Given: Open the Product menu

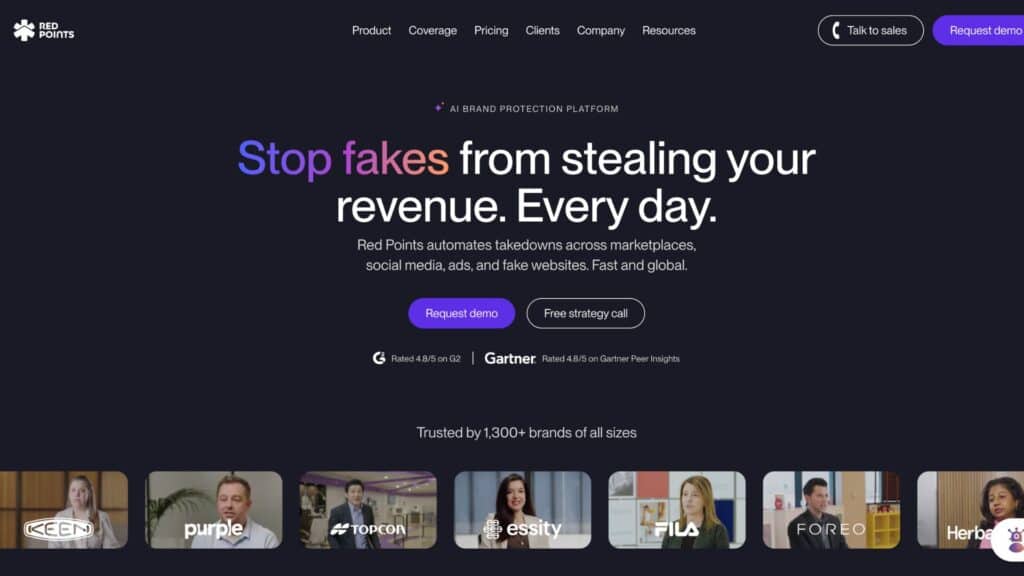Looking at the screenshot, I should (371, 31).
